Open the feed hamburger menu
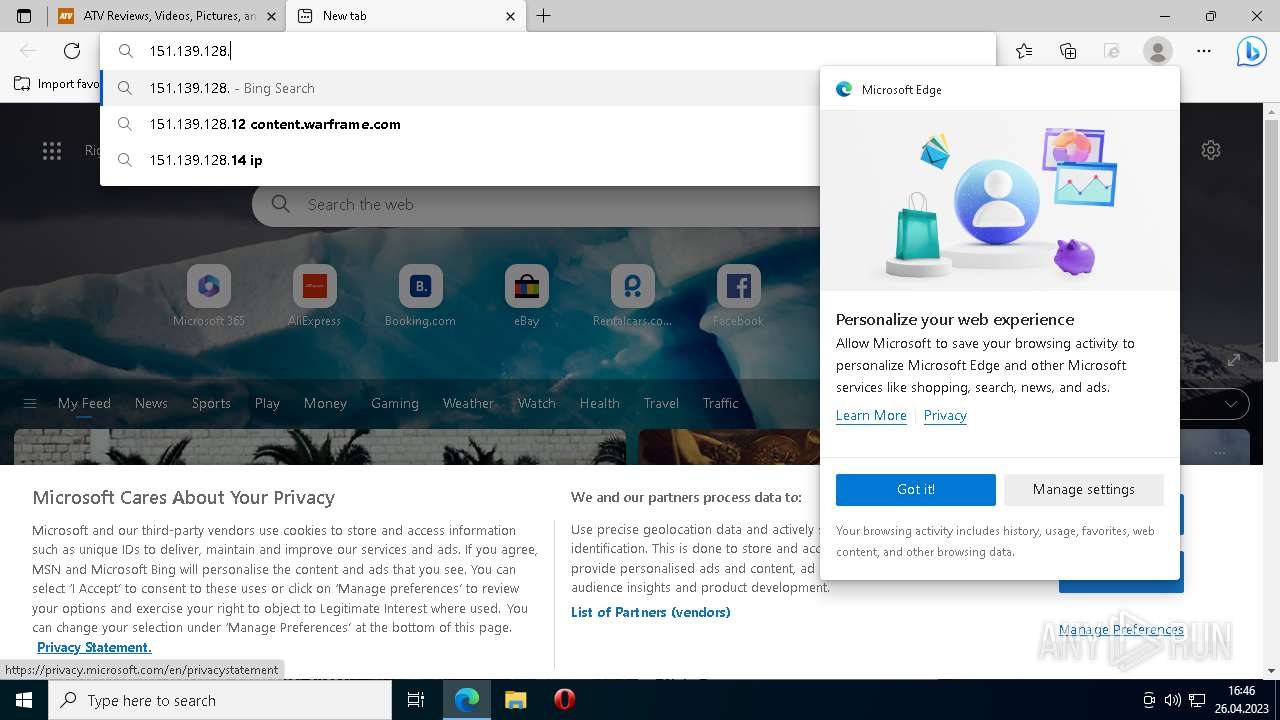Image resolution: width=1280 pixels, height=720 pixels. pos(30,403)
